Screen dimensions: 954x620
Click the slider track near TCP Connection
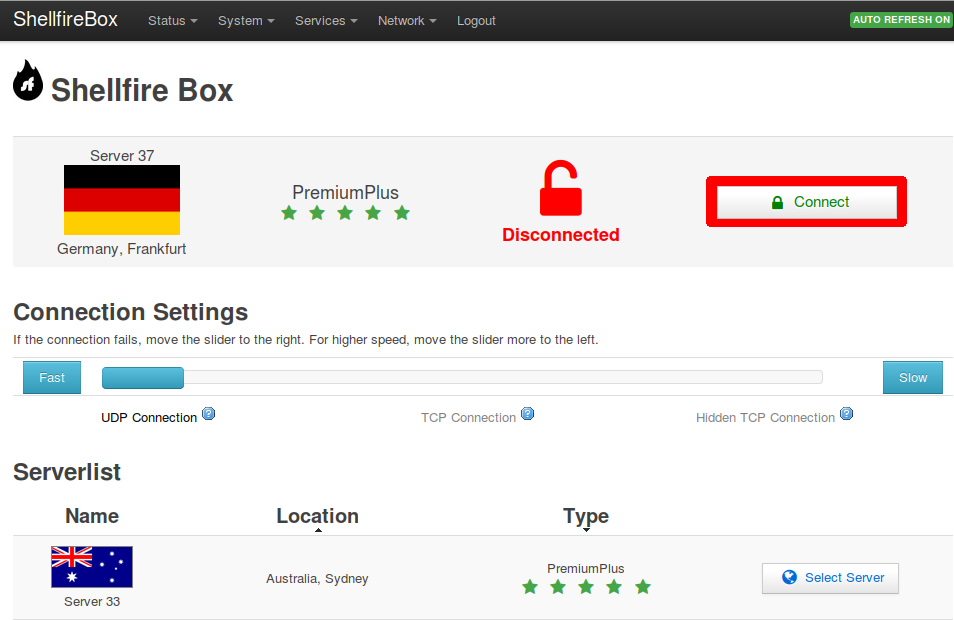tap(462, 378)
